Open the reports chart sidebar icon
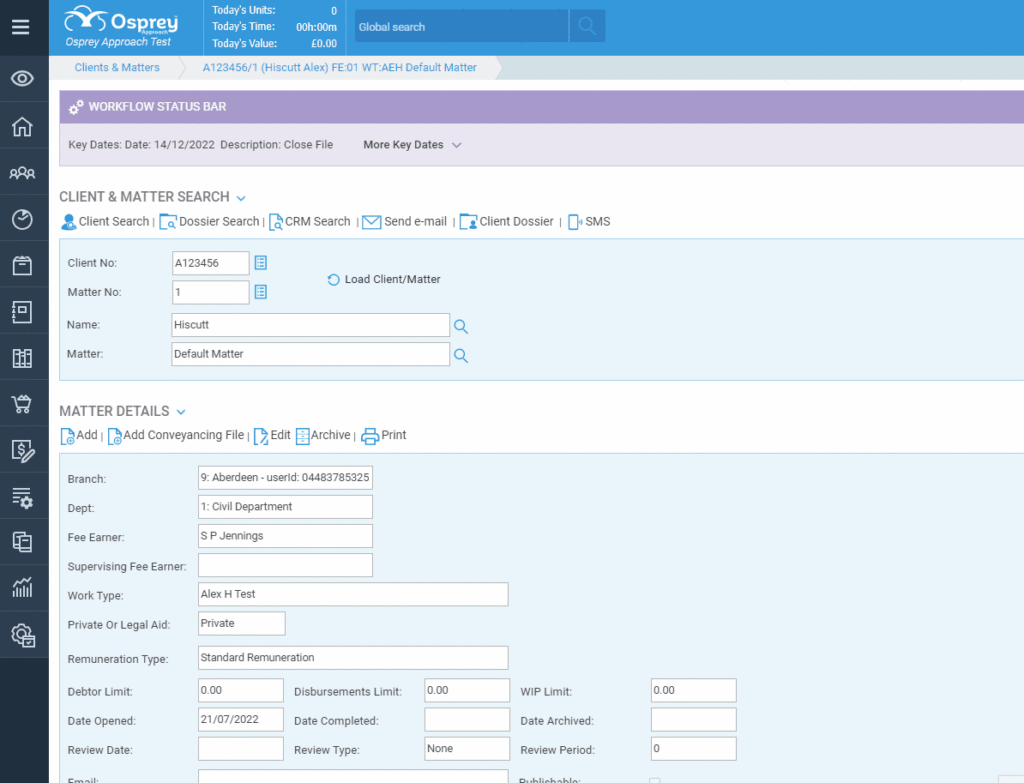This screenshot has height=783, width=1024. pos(22,588)
